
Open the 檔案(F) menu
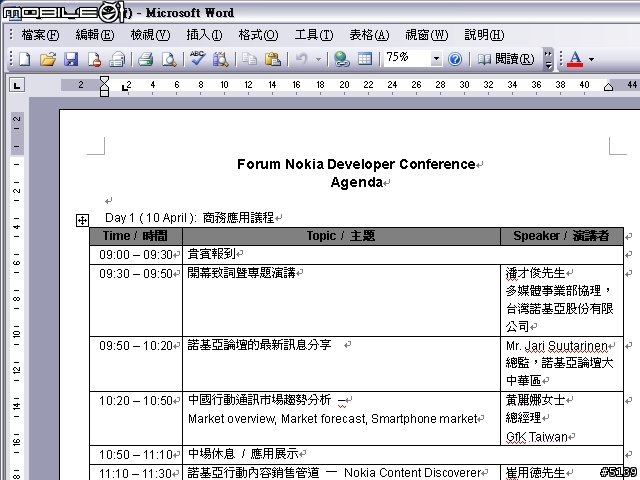[x=40, y=35]
